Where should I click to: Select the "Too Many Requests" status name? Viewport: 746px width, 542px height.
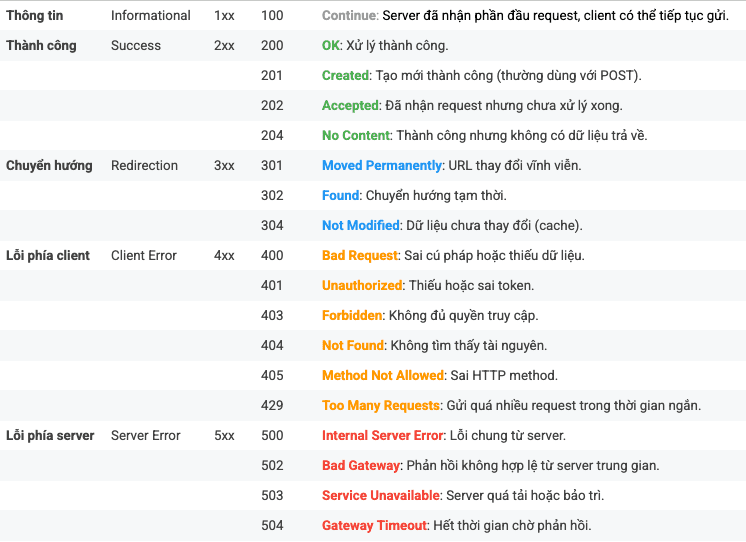381,406
